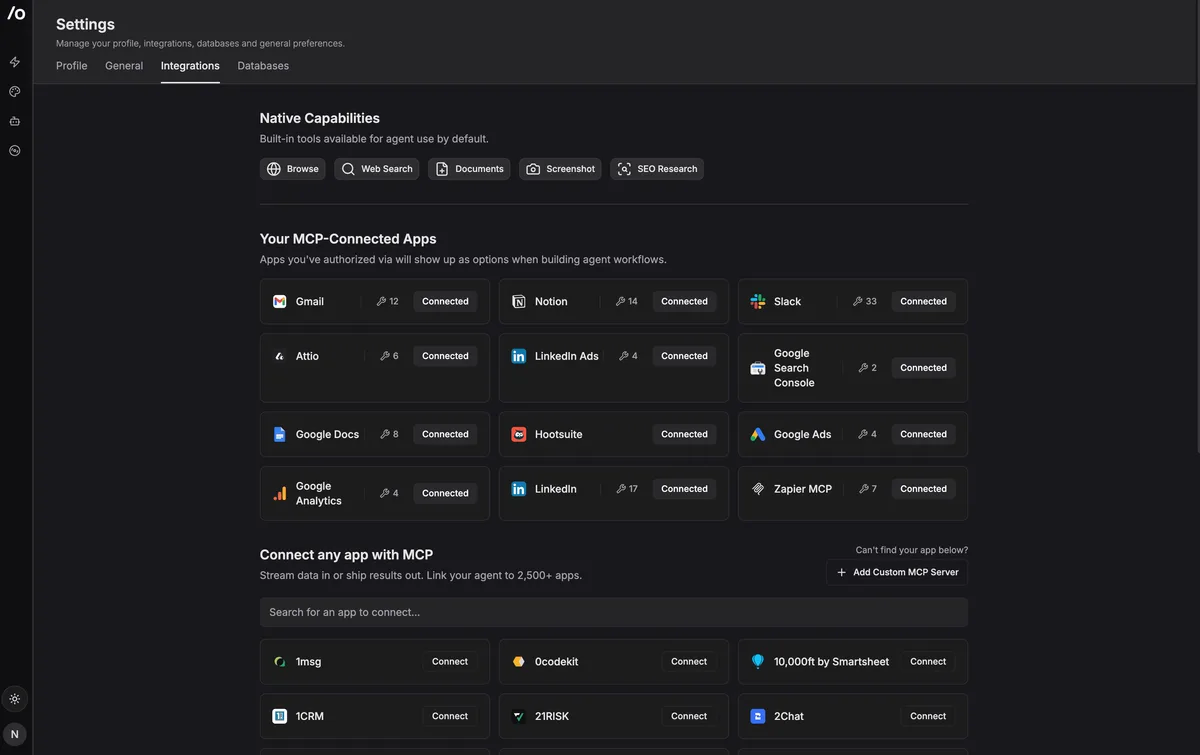Click Connected button for Google Ads

(x=923, y=434)
